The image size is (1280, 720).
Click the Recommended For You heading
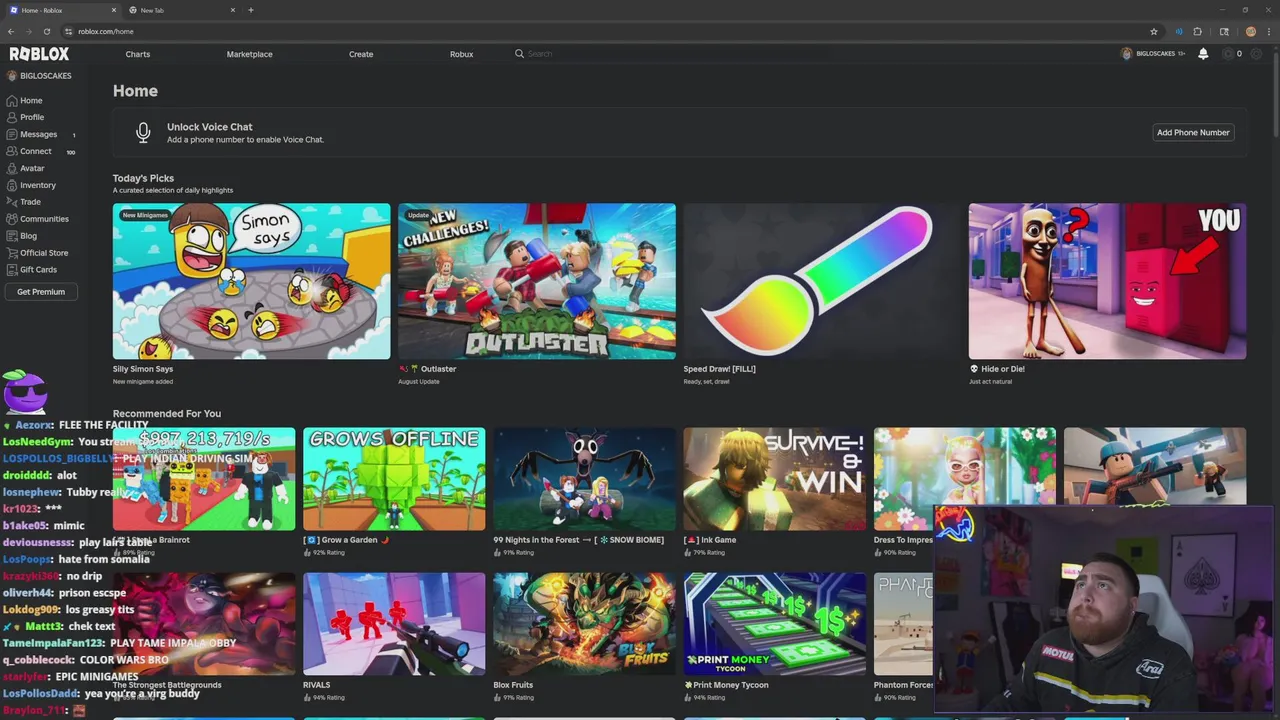point(167,413)
